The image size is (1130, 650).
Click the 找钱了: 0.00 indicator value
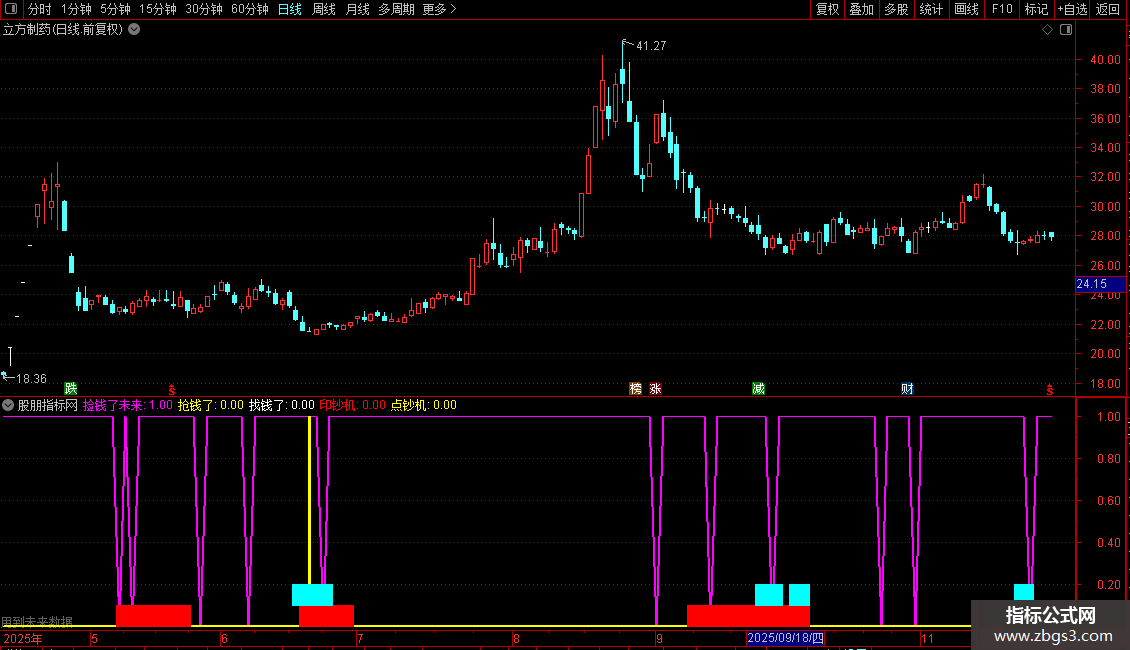tap(282, 405)
